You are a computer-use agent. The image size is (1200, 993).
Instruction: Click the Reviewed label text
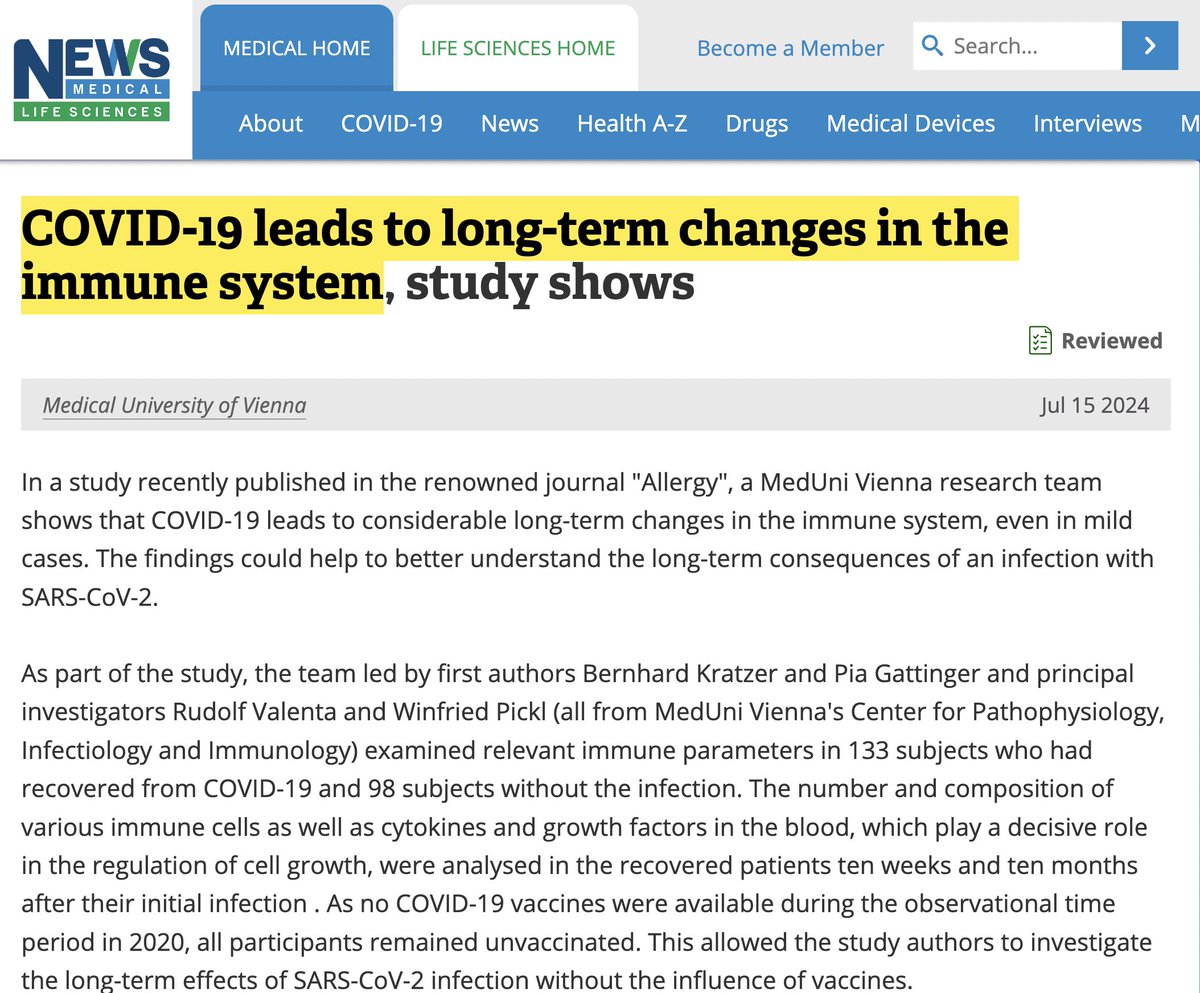point(1112,341)
